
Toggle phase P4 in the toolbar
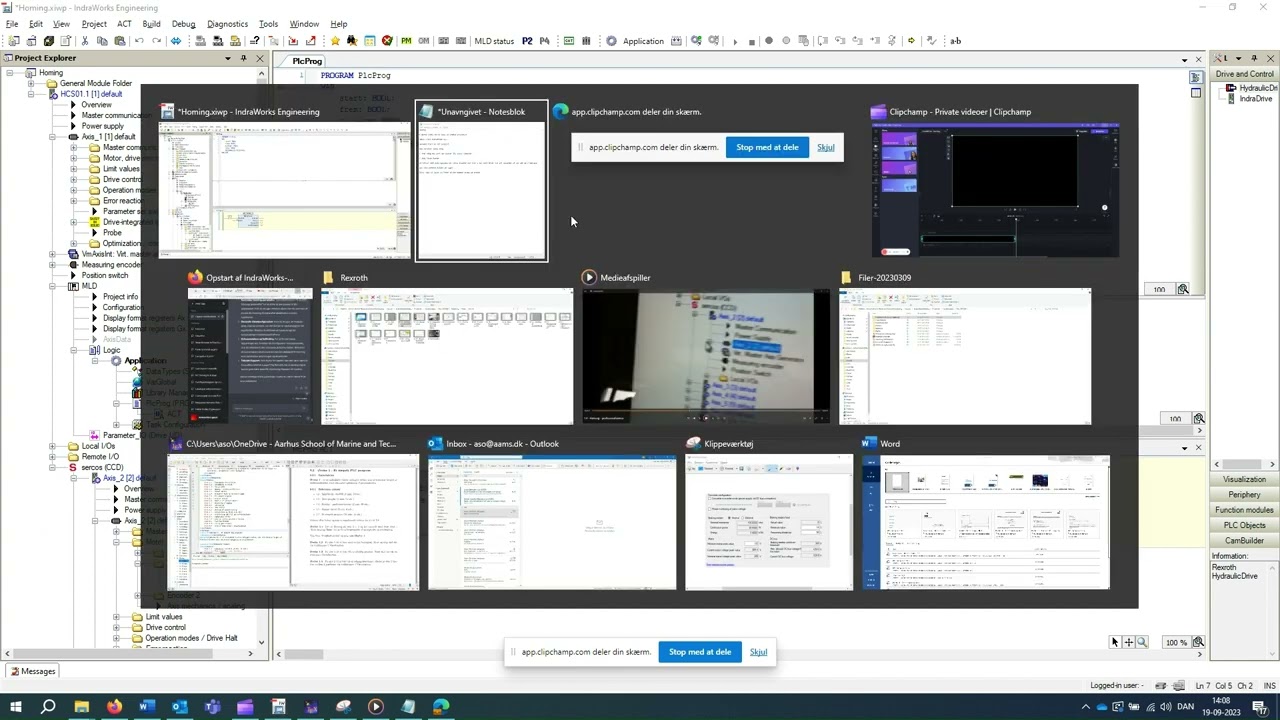point(544,41)
